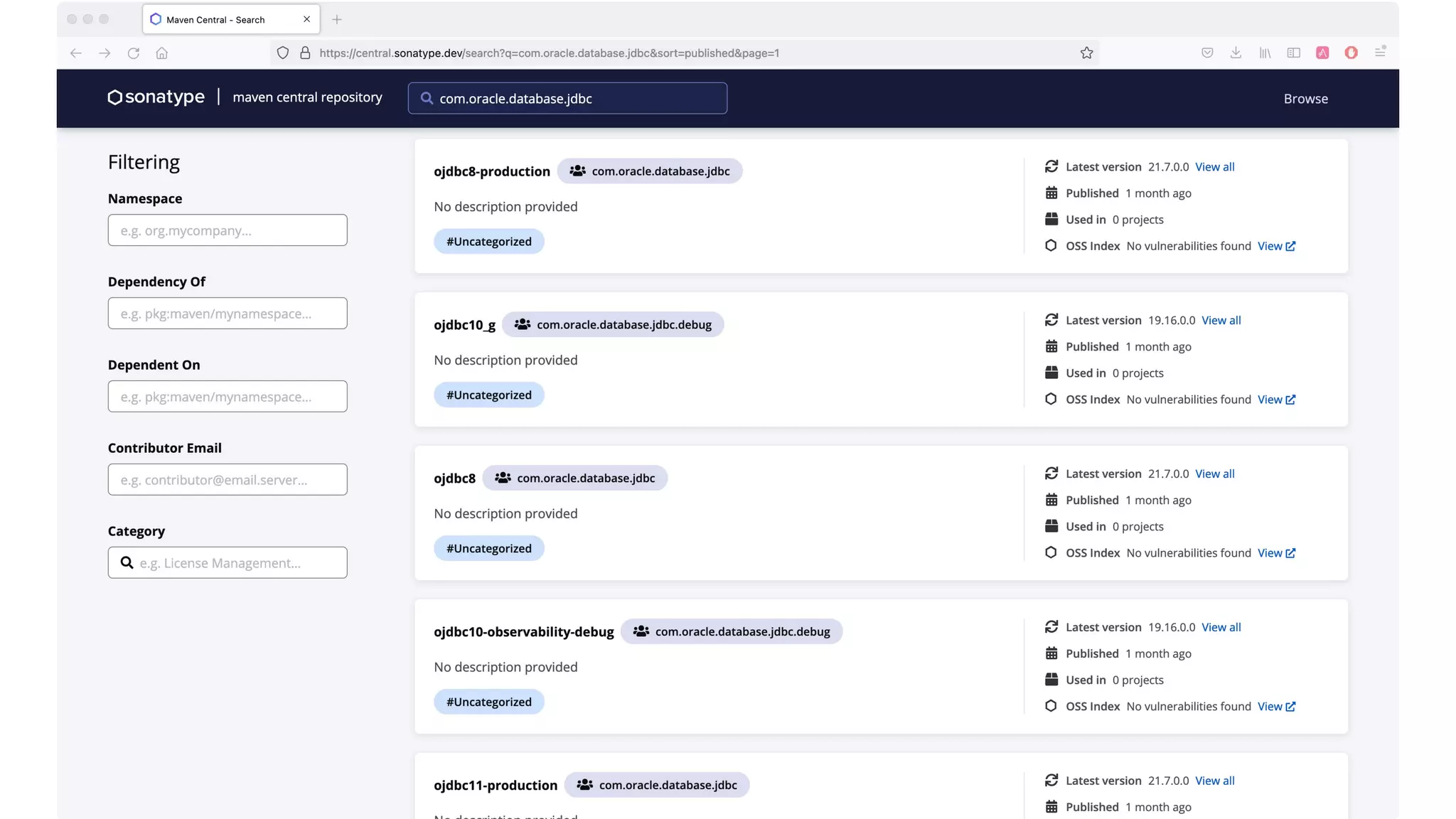Click com.oracle.database.jdbc.debug chip on ojdbc10_g

tap(613, 324)
